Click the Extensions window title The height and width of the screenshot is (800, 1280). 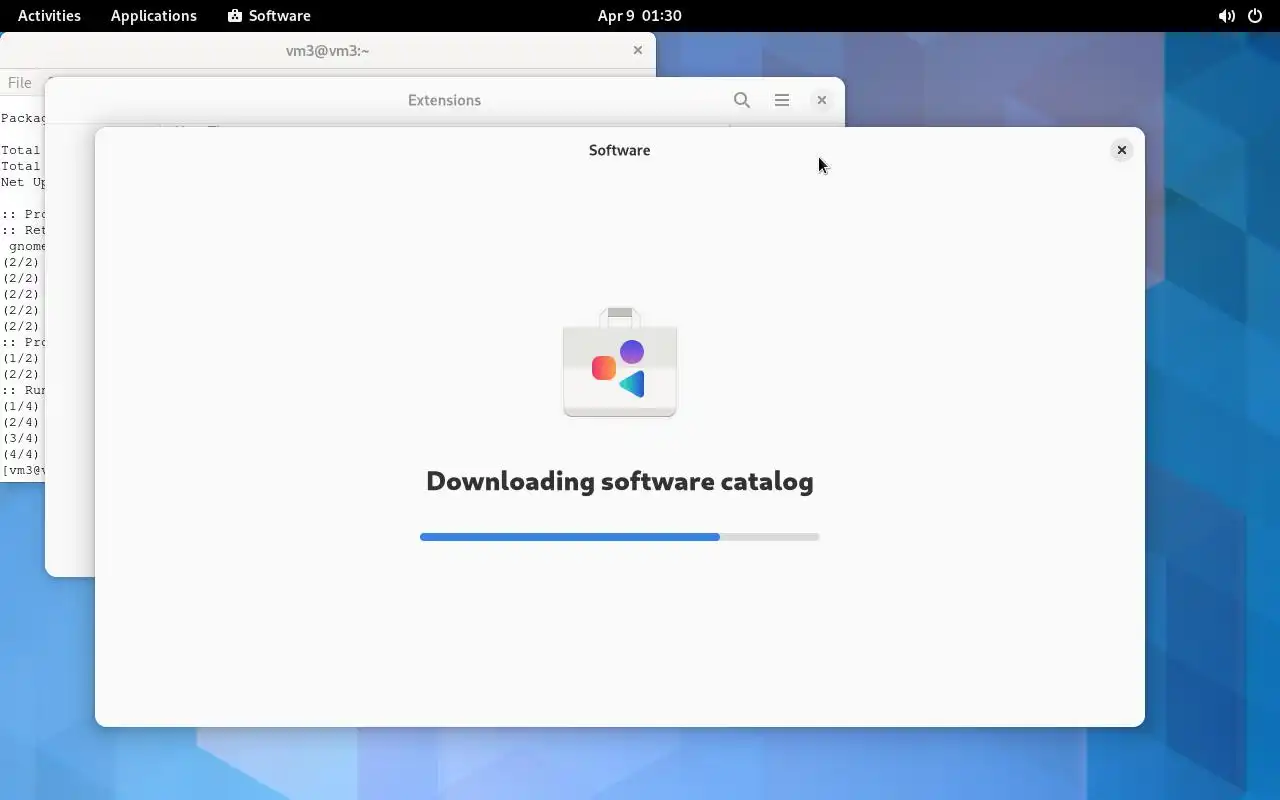click(x=444, y=100)
